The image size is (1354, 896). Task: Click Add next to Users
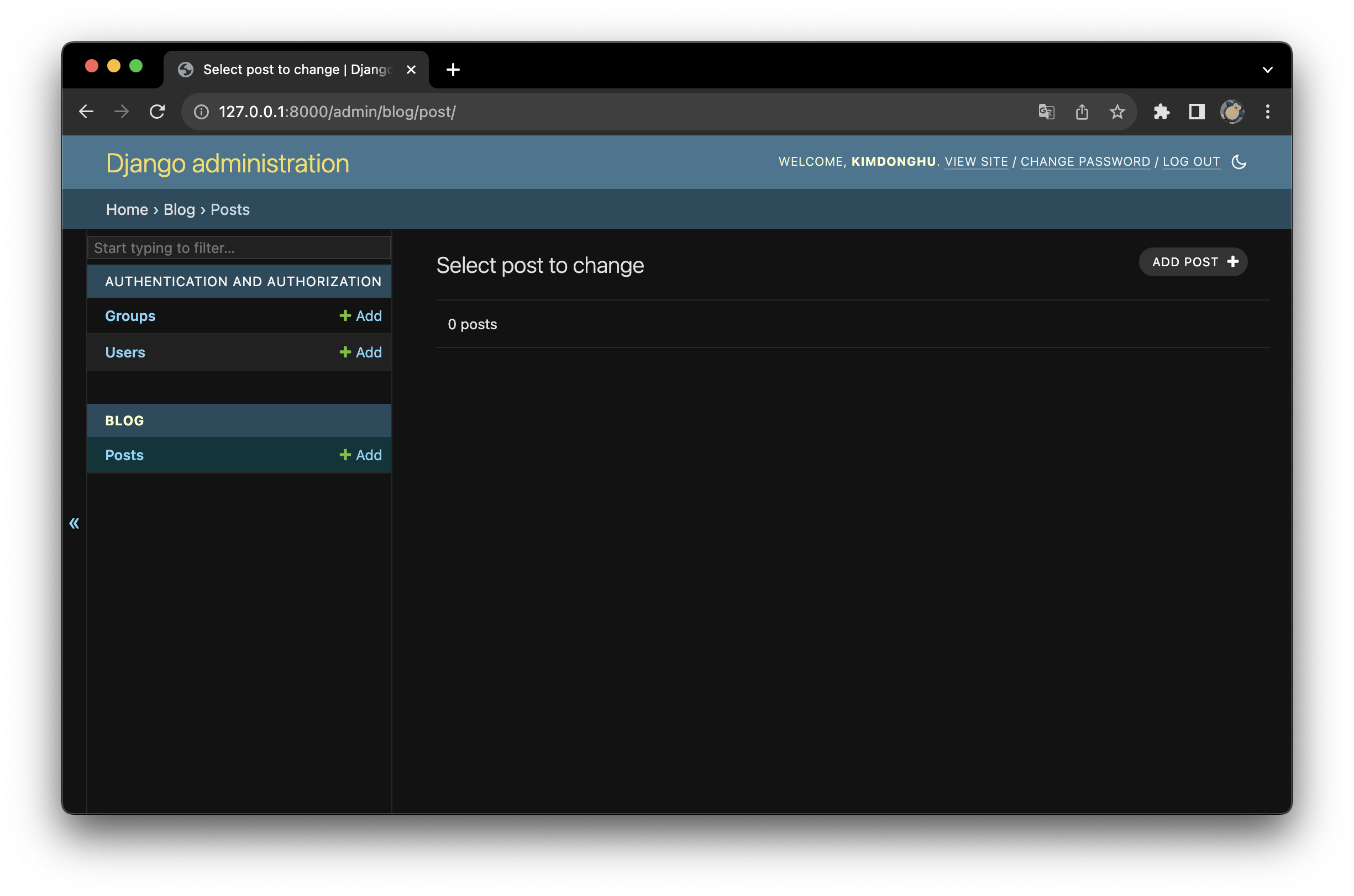coord(361,352)
